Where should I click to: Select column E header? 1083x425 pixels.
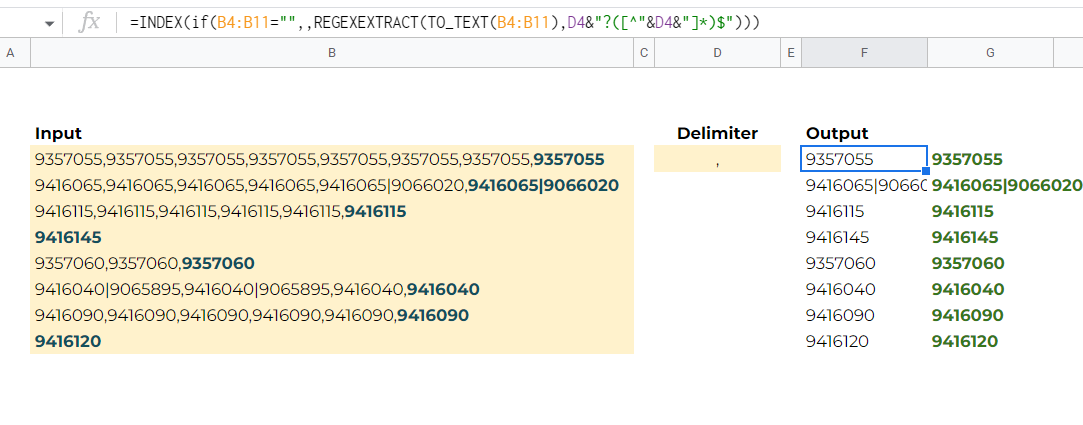[x=790, y=53]
